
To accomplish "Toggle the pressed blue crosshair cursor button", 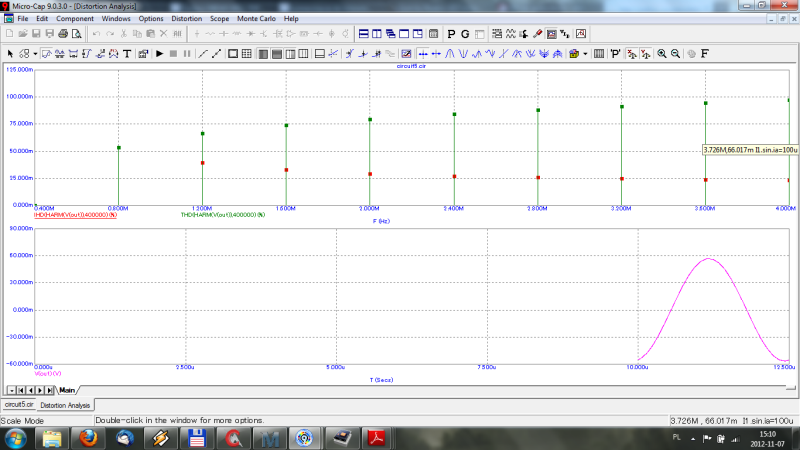I will pyautogui.click(x=423, y=54).
